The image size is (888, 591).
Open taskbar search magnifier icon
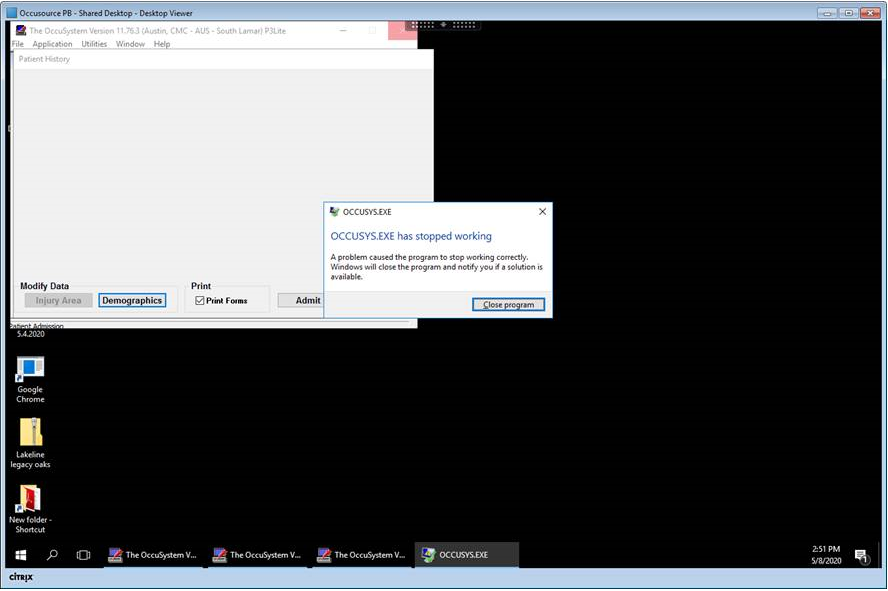pos(52,555)
